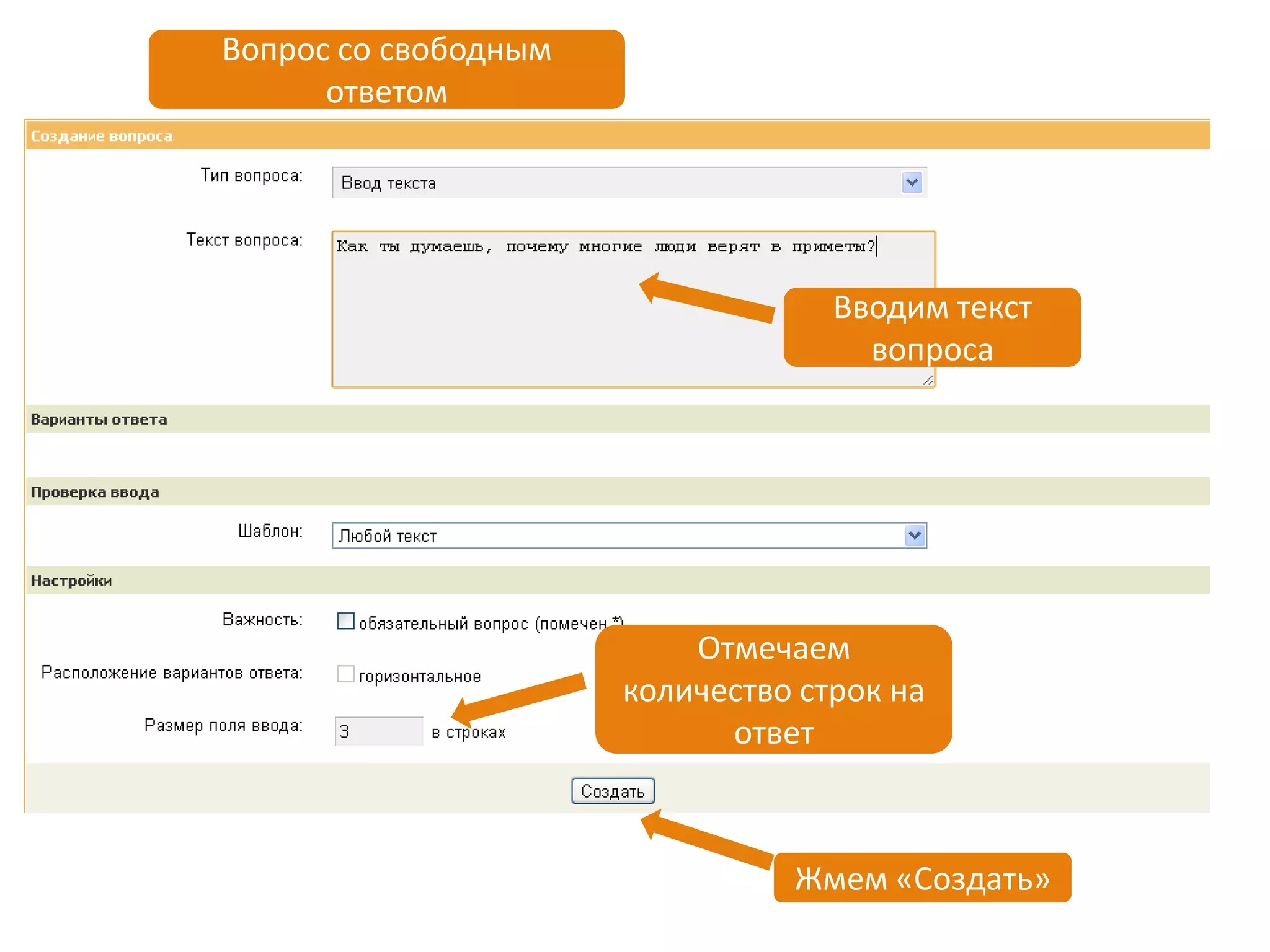Click the row count callout box
Screen dimensions: 1270x952
[x=773, y=690]
